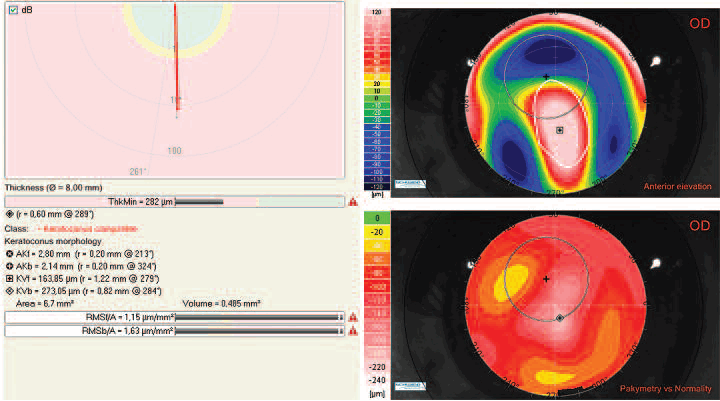Click the cross center marker on Pakymetry map
This screenshot has width=720, height=401.
coord(546,279)
